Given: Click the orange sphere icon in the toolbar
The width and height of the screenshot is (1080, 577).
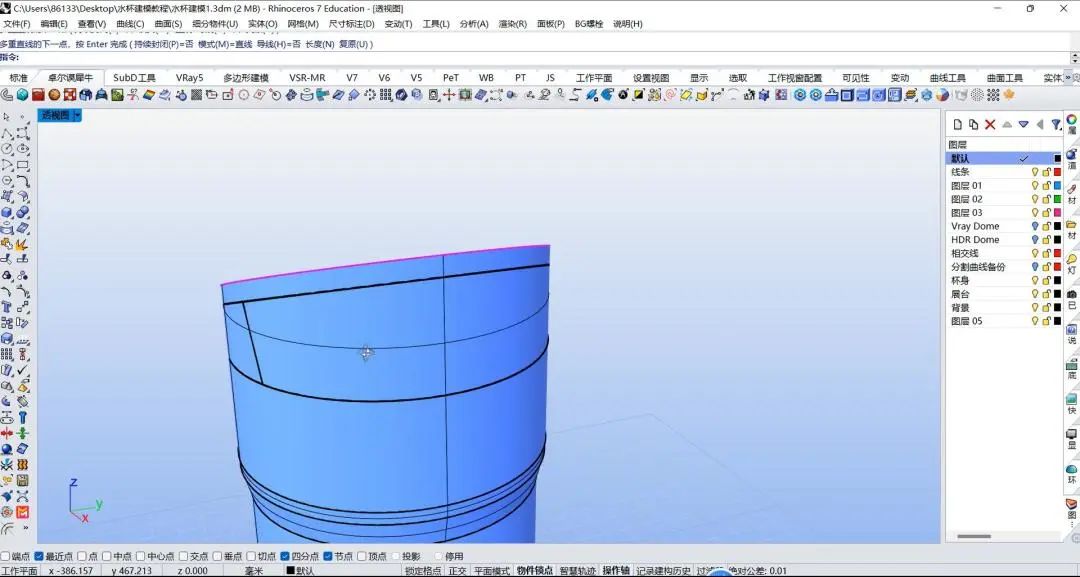Looking at the screenshot, I should pyautogui.click(x=54, y=95).
